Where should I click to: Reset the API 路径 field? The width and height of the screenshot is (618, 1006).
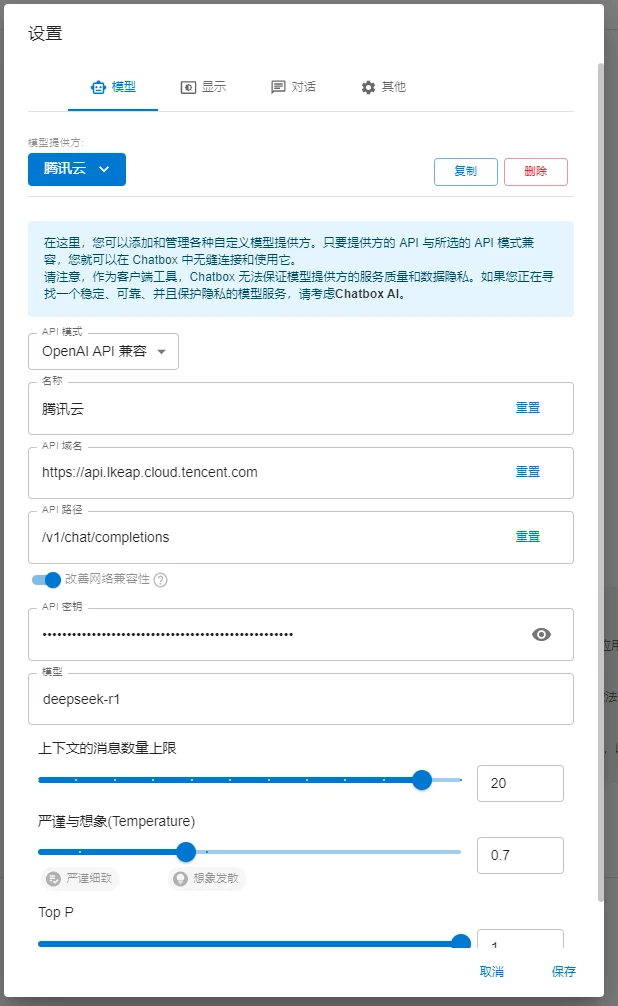528,537
